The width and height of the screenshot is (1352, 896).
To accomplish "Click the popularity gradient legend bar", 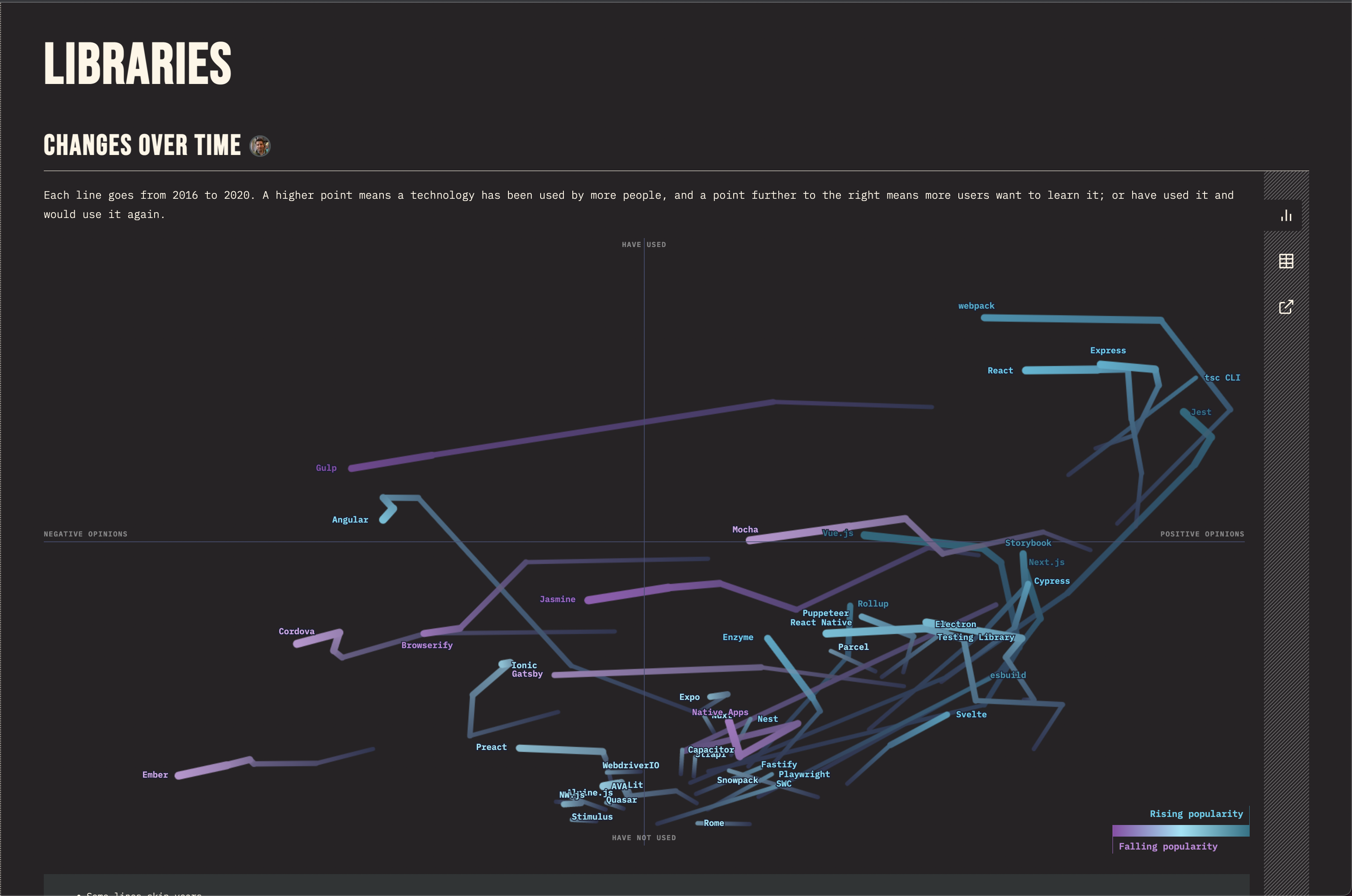I will (x=1180, y=830).
